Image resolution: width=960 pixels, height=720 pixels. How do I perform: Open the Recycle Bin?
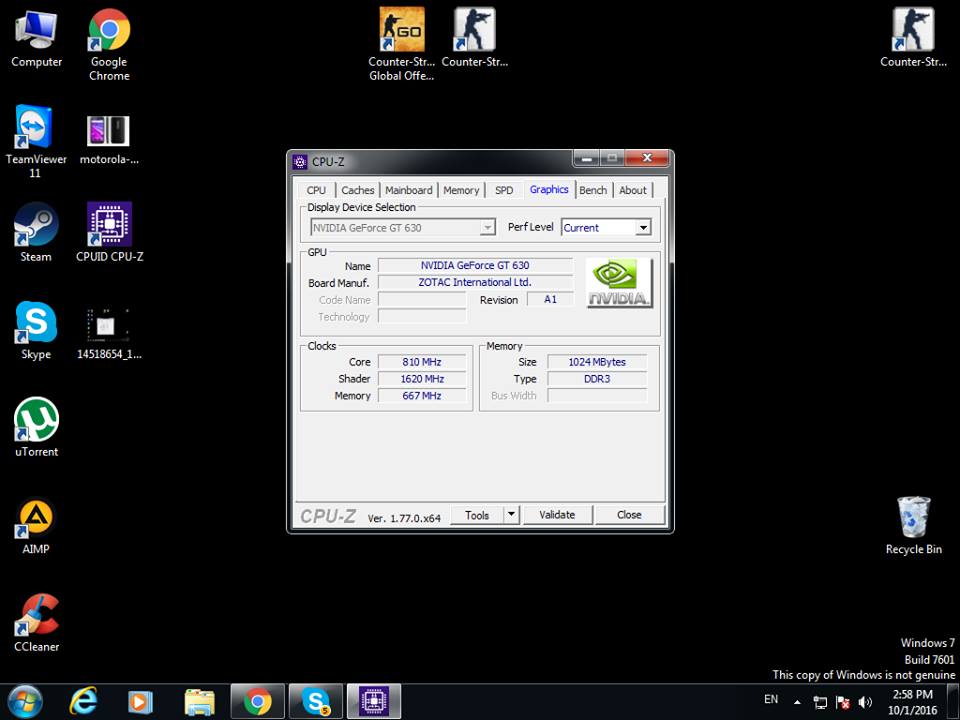[x=913, y=518]
